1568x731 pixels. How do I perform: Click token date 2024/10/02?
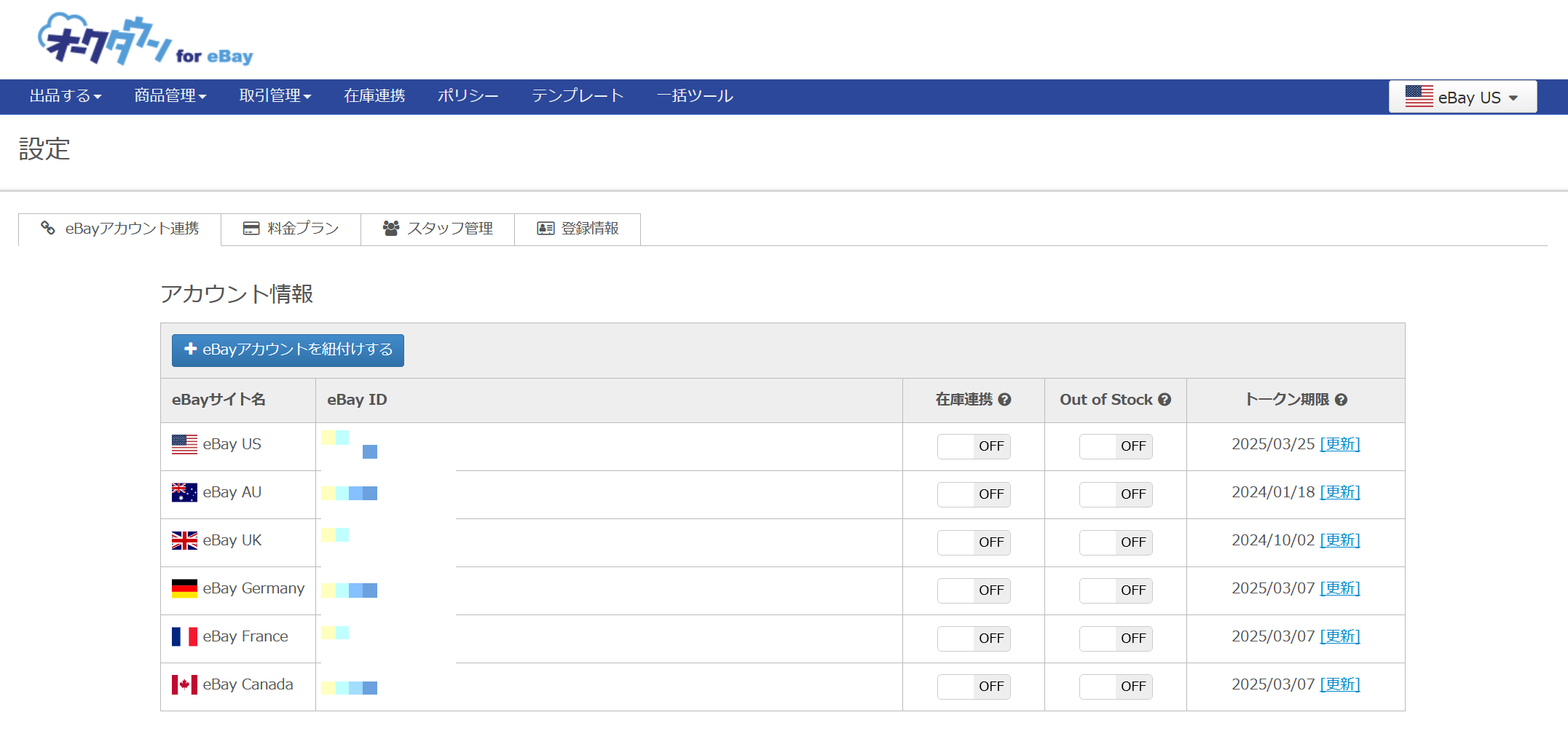click(1273, 540)
